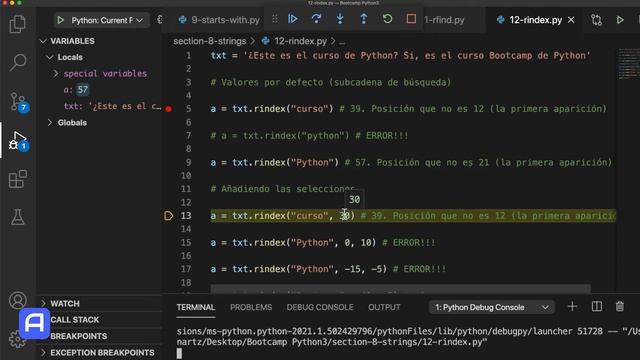The image size is (640, 360).
Task: Open Source Control view with 7 changes
Action: click(18, 102)
